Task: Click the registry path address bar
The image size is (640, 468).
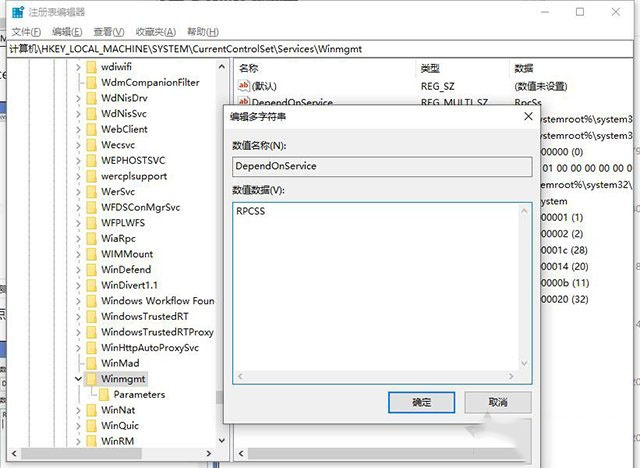Action: [320, 49]
